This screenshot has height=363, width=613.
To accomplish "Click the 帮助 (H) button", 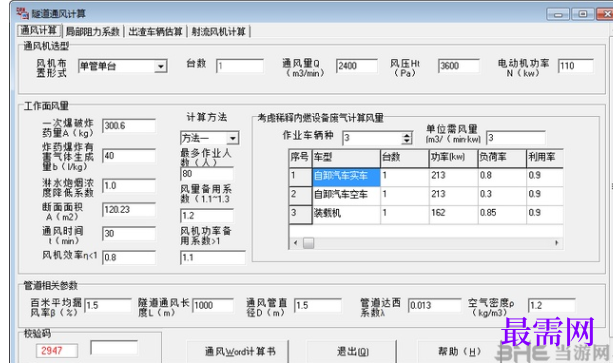I will tap(460, 352).
